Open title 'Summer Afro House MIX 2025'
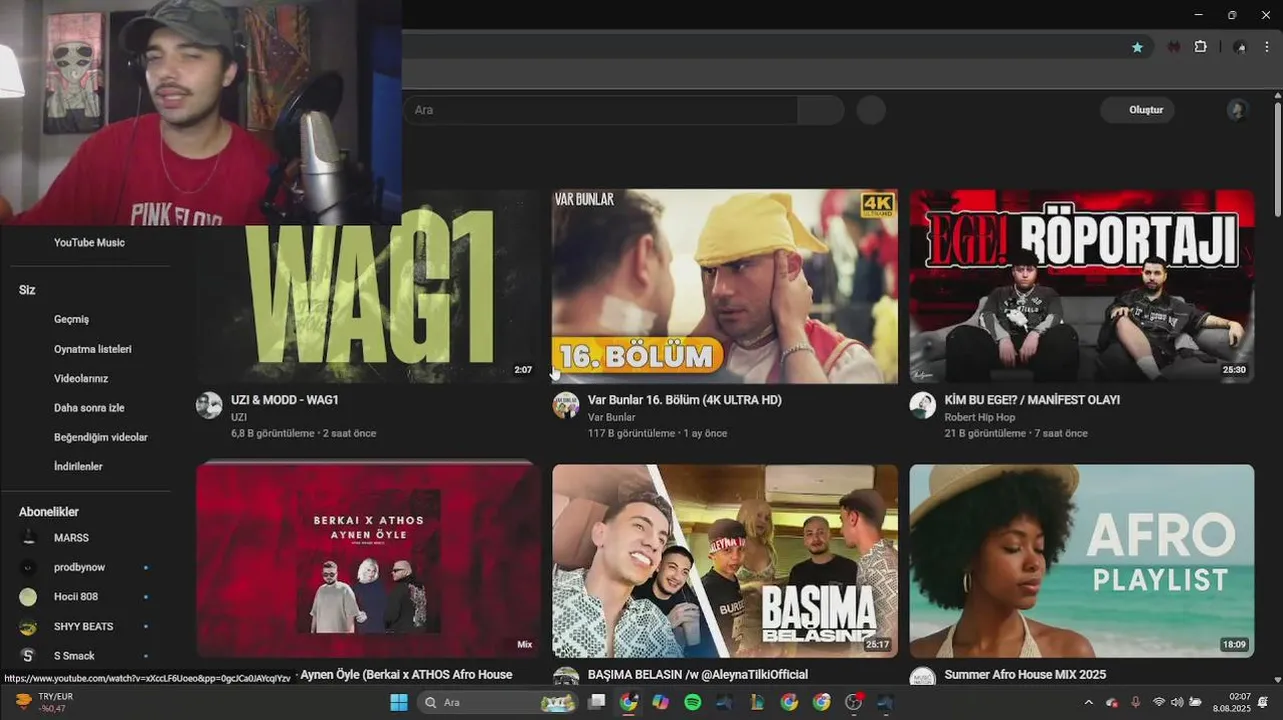 point(1025,675)
